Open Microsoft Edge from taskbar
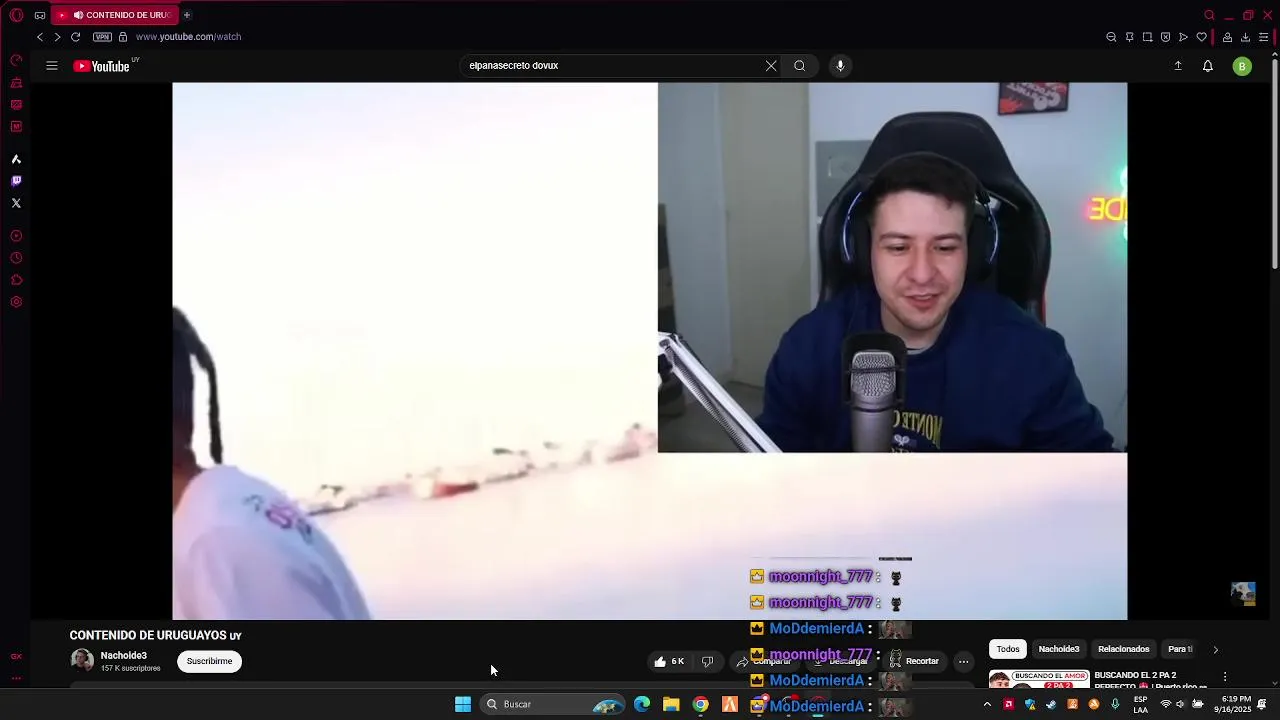1280x720 pixels. [642, 704]
